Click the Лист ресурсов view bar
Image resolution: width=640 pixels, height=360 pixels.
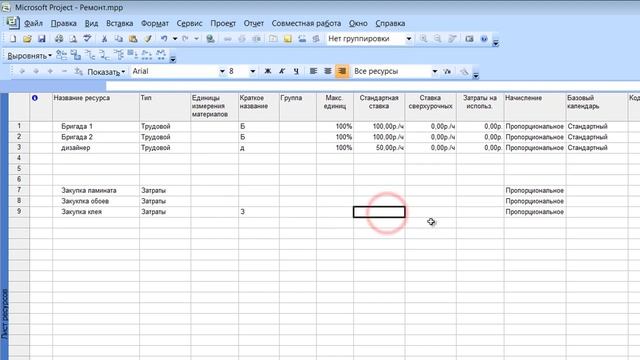4,227
